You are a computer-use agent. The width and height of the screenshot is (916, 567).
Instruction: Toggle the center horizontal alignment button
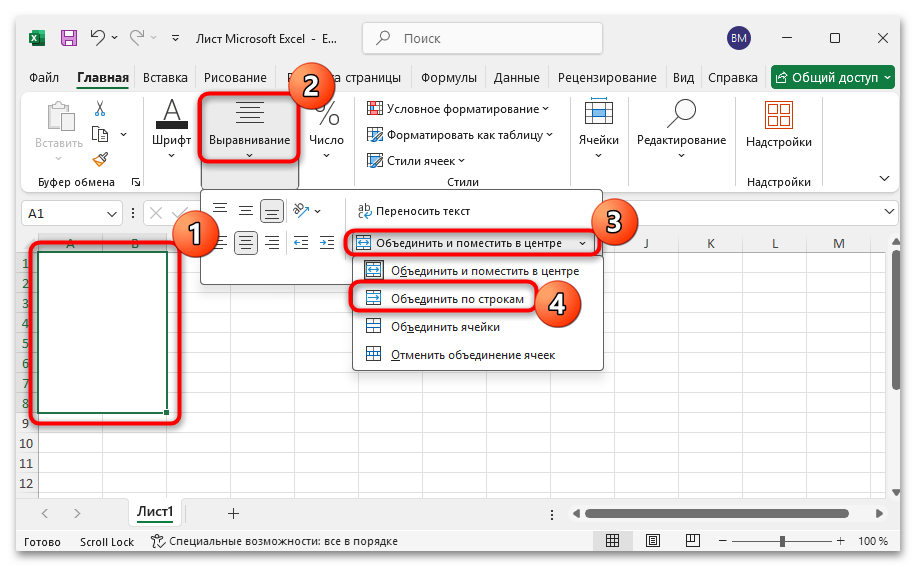point(246,242)
